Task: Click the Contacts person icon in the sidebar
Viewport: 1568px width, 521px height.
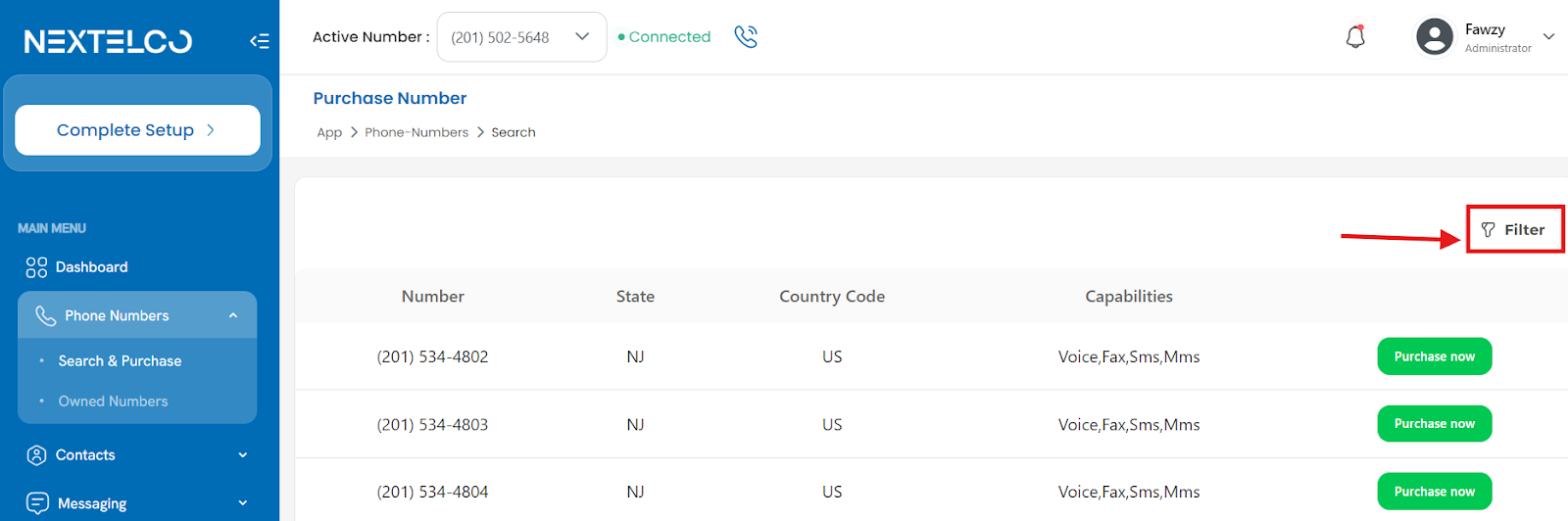Action: tap(36, 455)
